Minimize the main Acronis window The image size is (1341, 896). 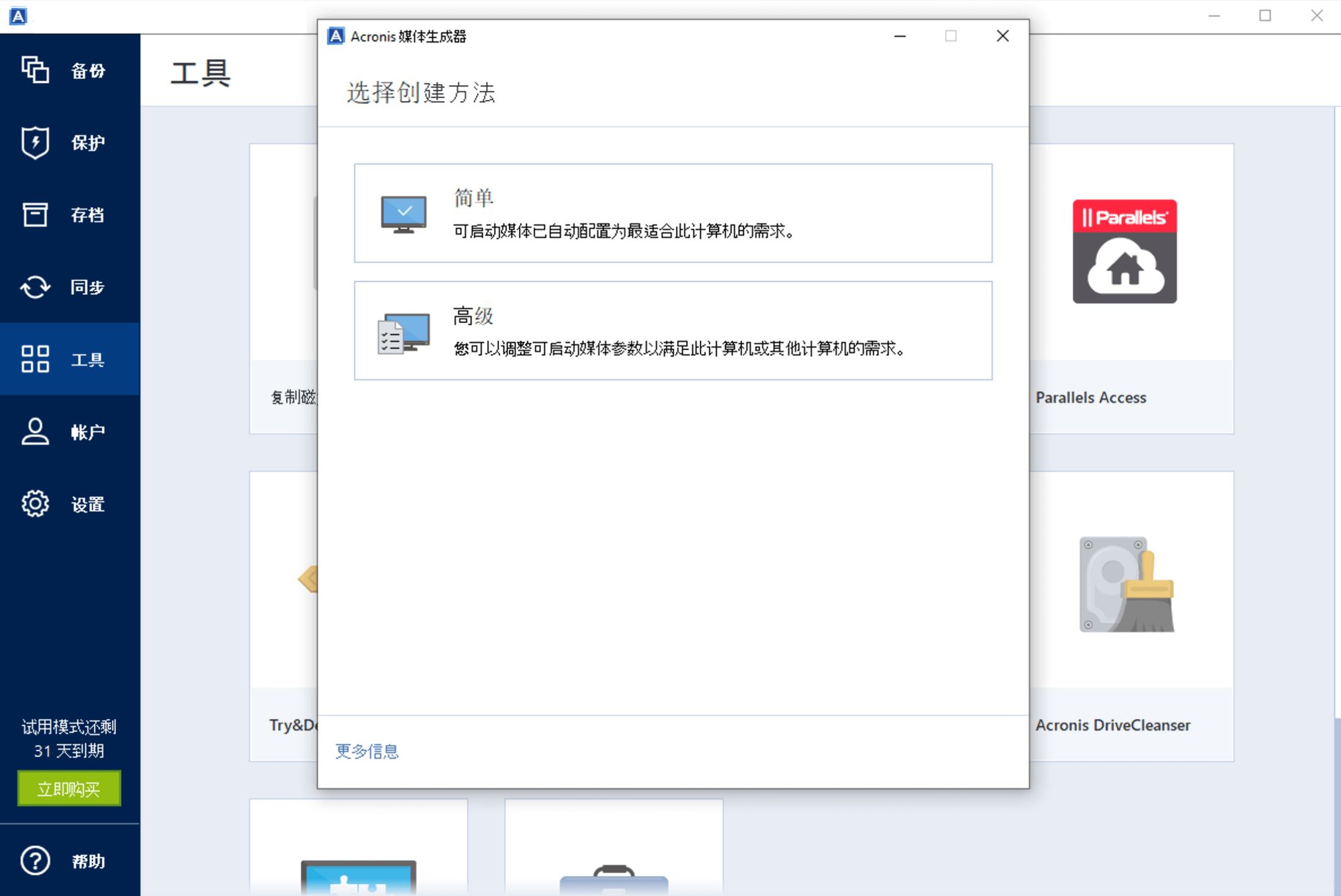[1214, 15]
